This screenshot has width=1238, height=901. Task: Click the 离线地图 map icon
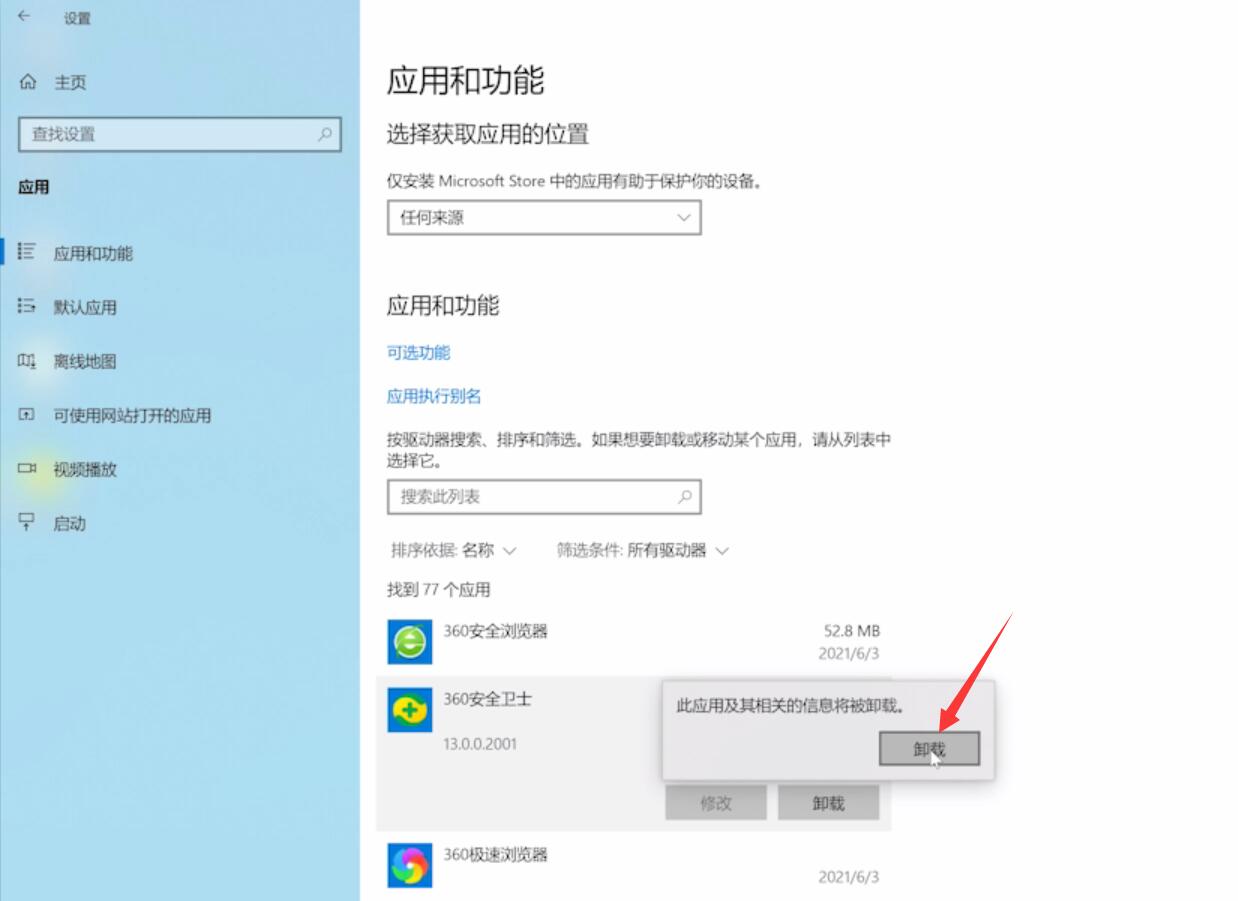pos(27,360)
